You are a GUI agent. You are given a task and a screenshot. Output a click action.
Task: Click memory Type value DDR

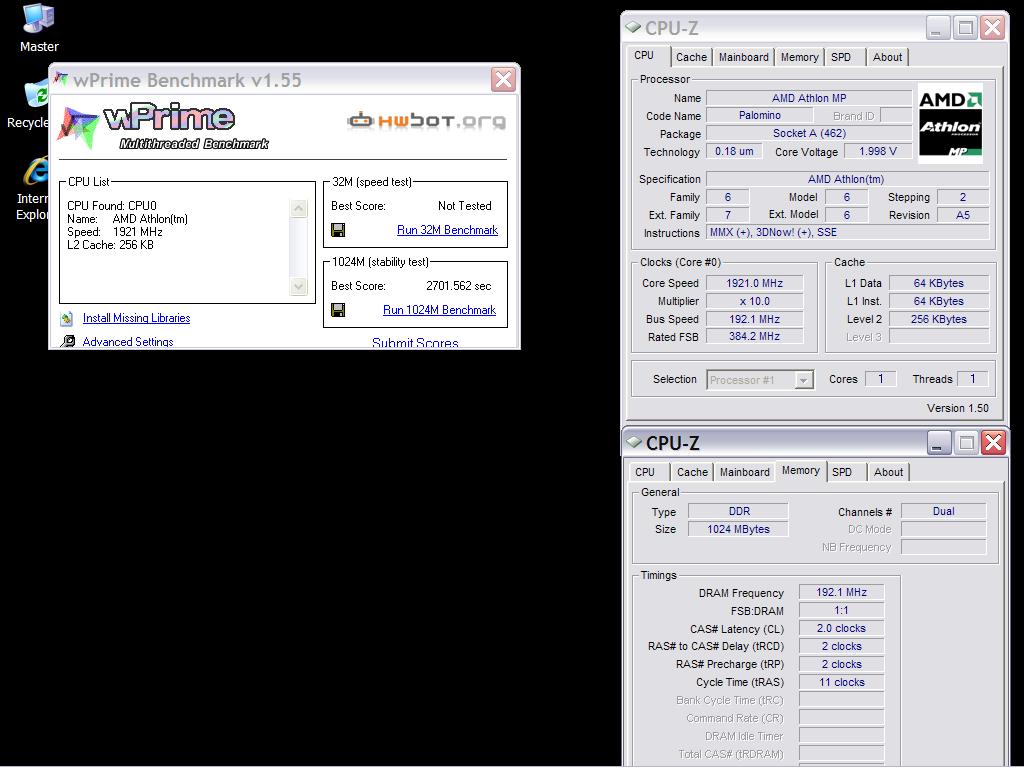(x=739, y=511)
